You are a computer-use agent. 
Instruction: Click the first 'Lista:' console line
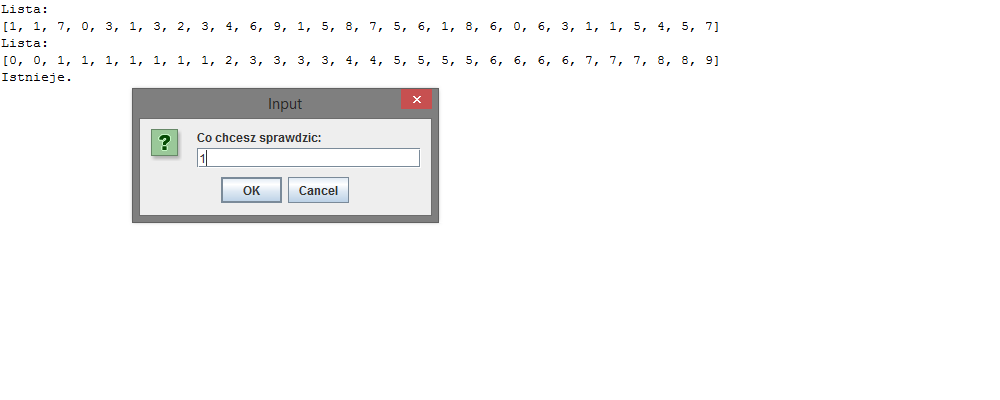tap(24, 9)
